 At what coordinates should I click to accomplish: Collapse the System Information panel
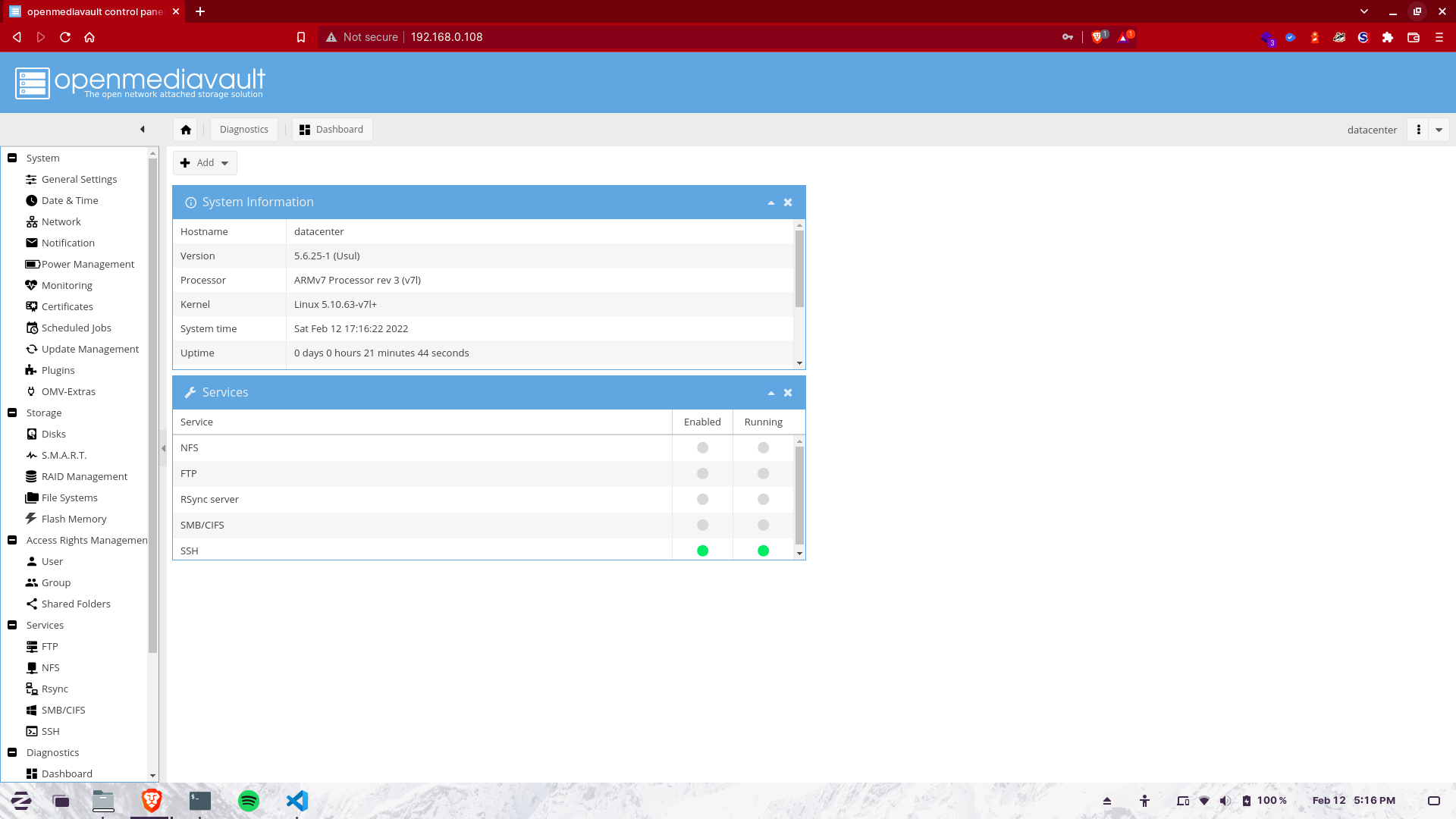(771, 202)
